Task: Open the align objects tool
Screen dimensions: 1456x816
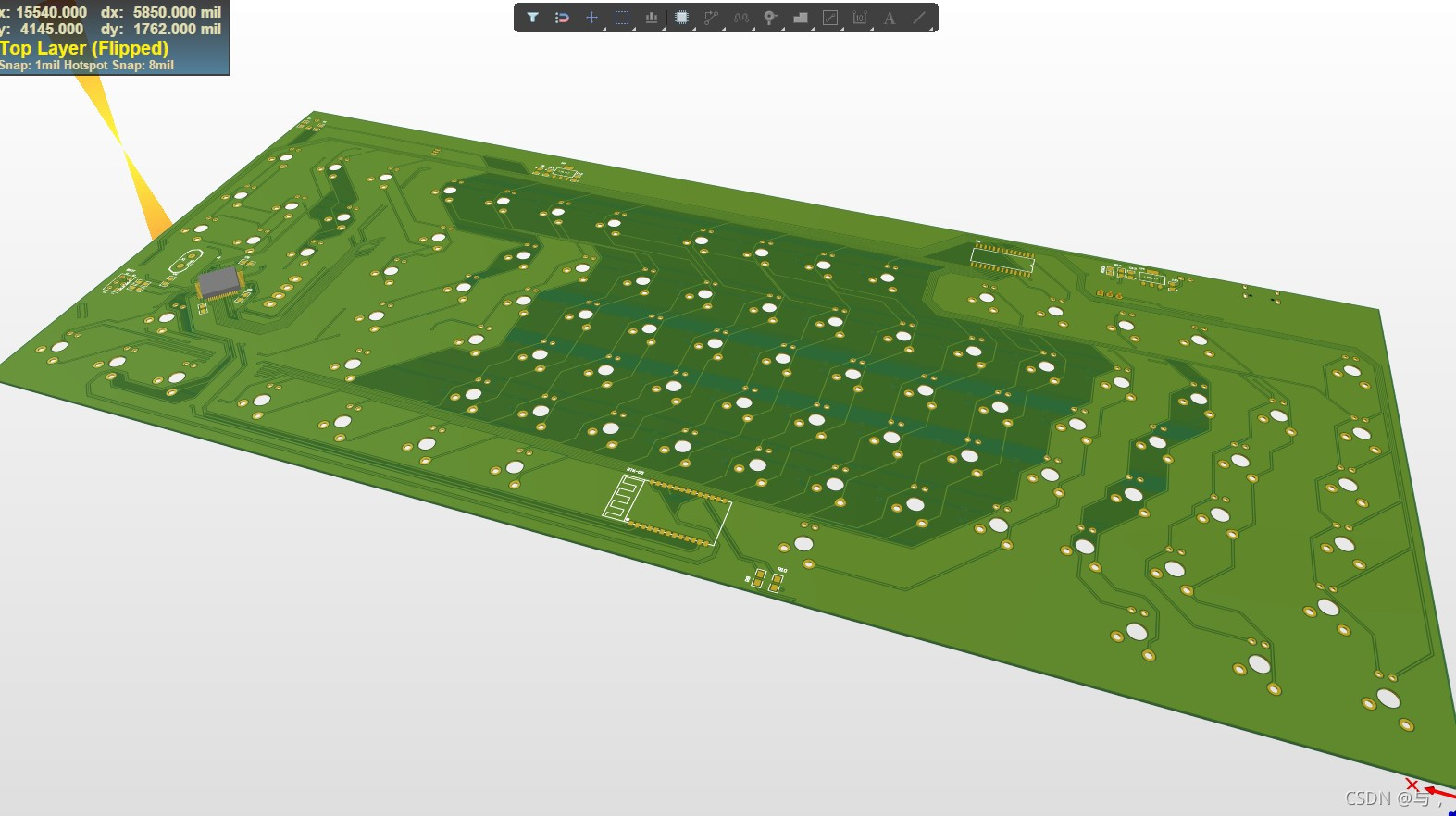Action: (652, 18)
